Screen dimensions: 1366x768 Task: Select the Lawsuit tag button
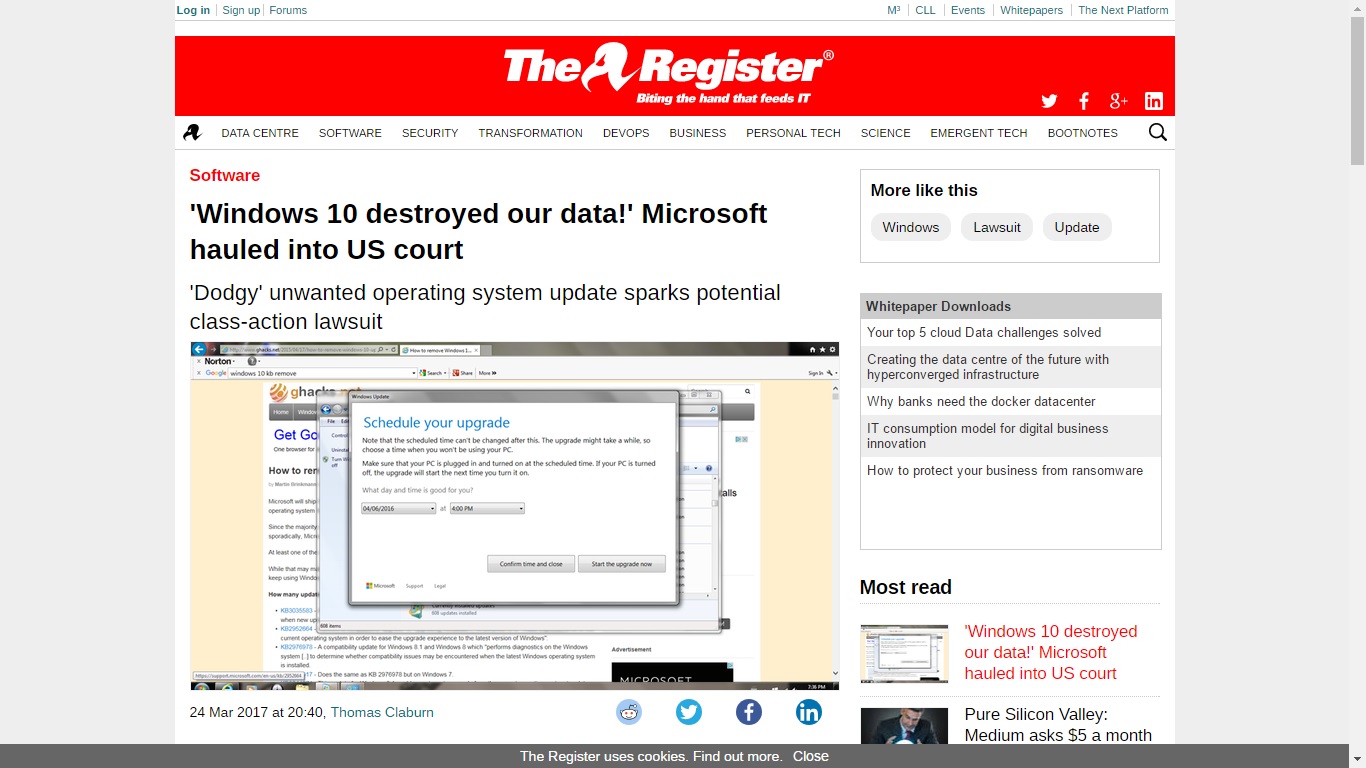point(997,227)
